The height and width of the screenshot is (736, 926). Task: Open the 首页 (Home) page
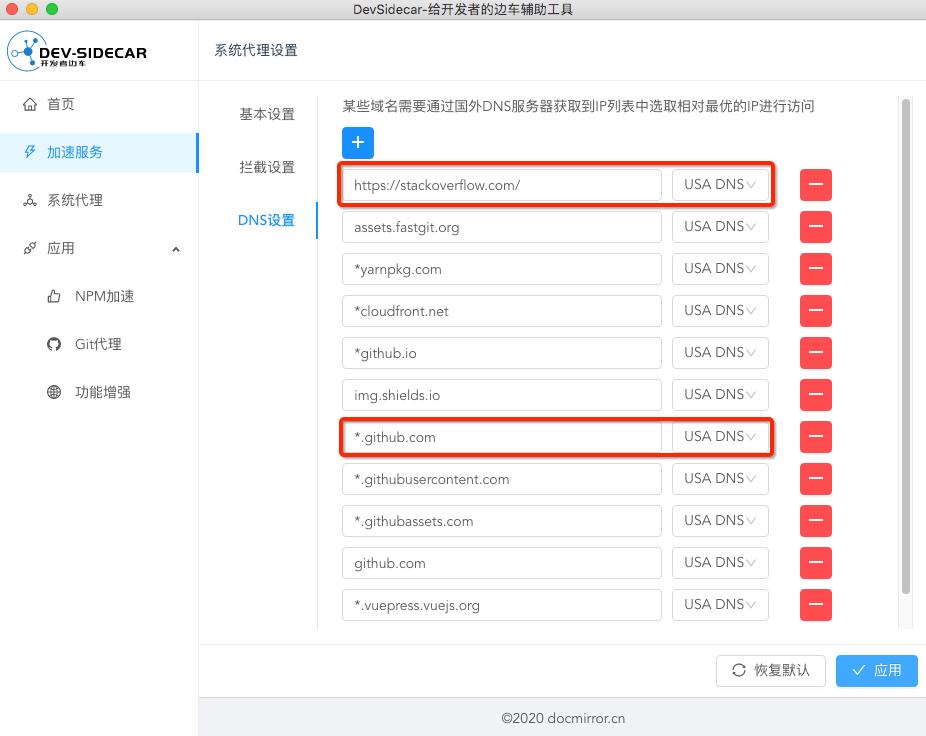click(60, 104)
